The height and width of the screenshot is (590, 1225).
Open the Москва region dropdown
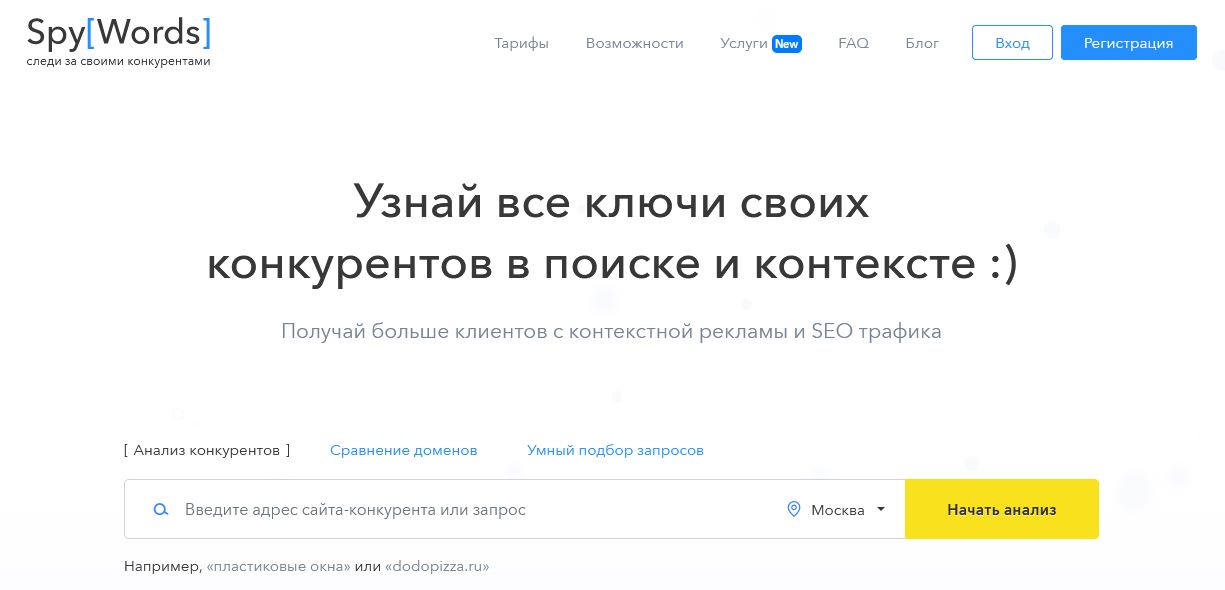click(838, 510)
